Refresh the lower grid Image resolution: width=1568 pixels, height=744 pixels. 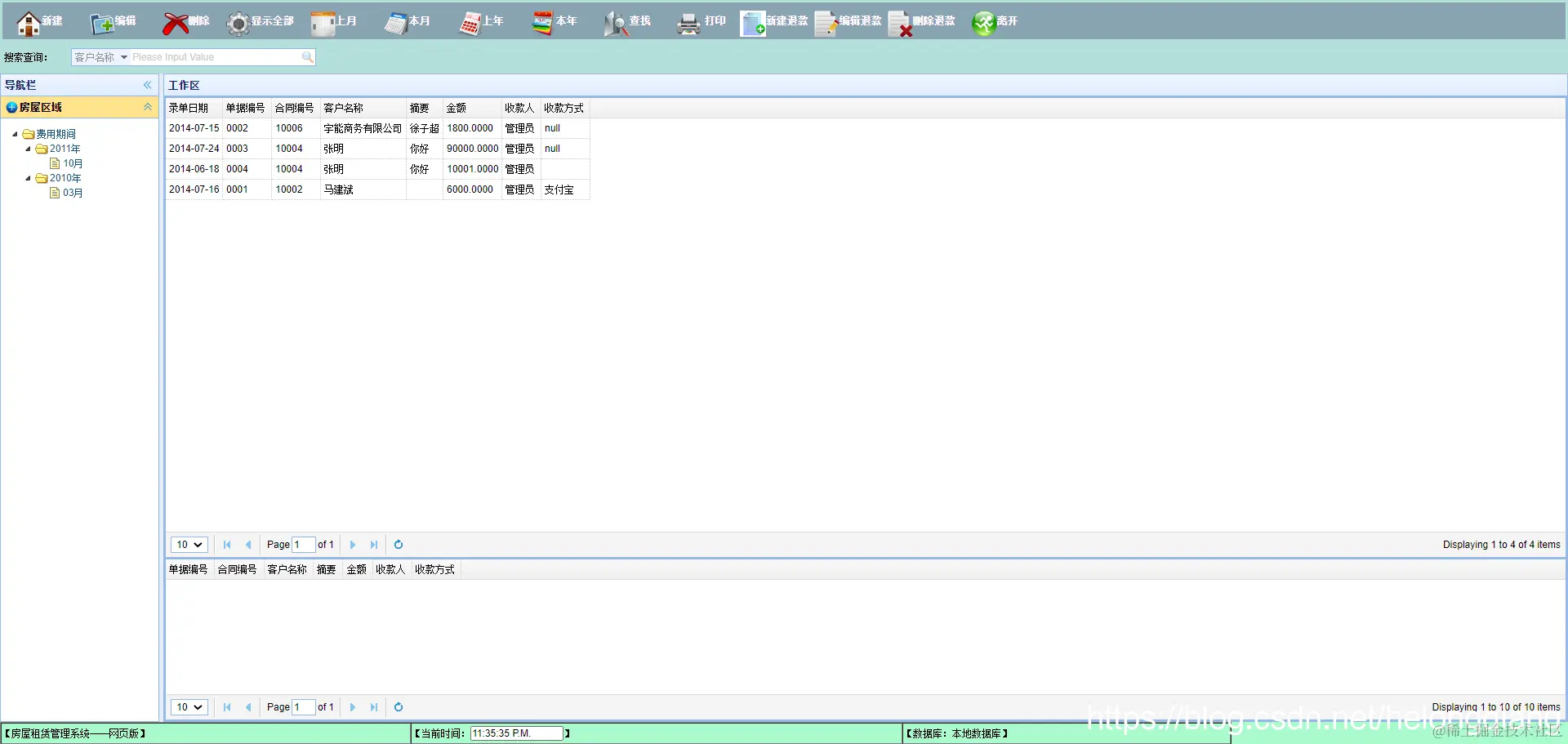click(x=399, y=707)
